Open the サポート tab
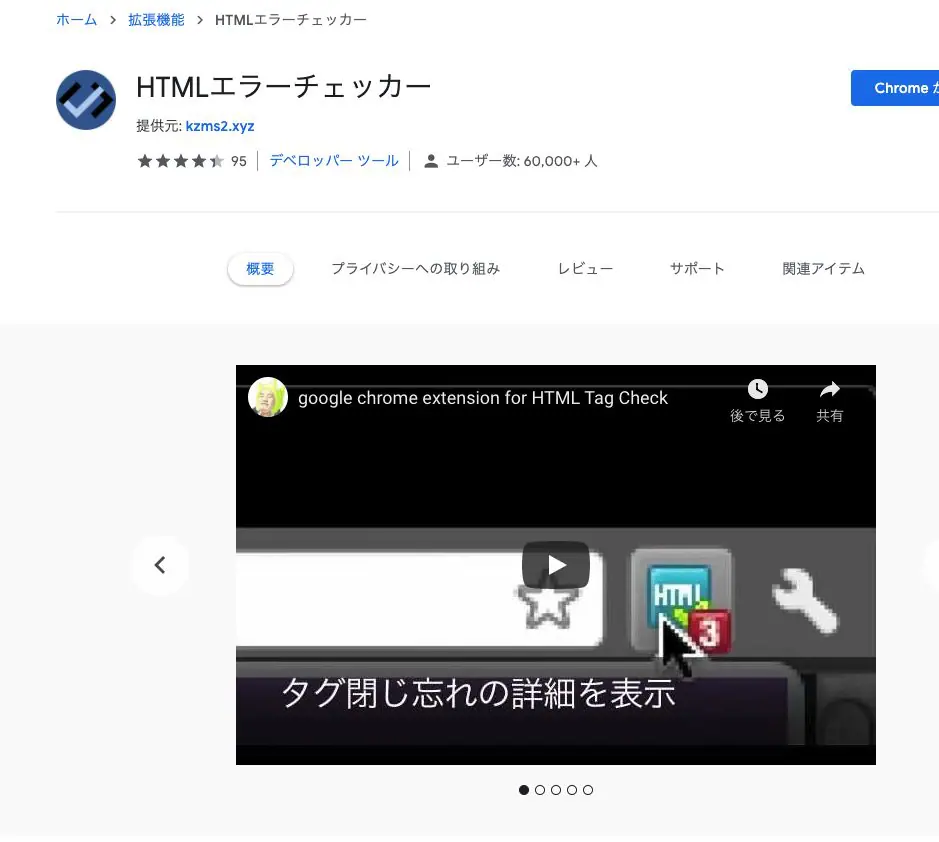The width and height of the screenshot is (939, 842). tap(697, 269)
